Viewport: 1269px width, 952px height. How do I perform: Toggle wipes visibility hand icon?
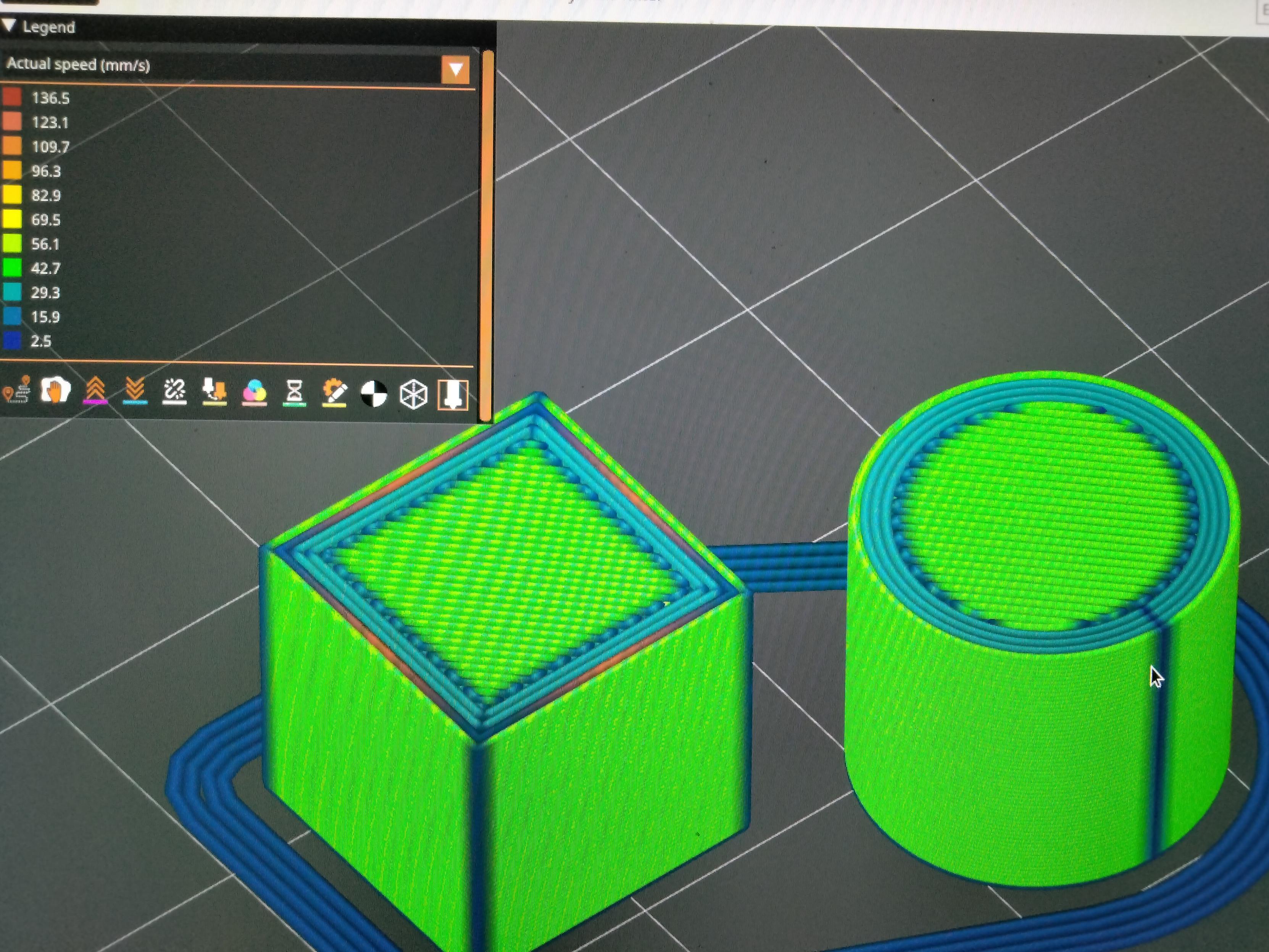pos(55,390)
